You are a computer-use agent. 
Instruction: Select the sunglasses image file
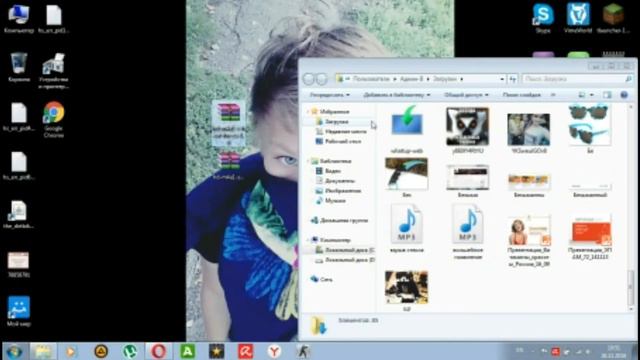point(590,129)
